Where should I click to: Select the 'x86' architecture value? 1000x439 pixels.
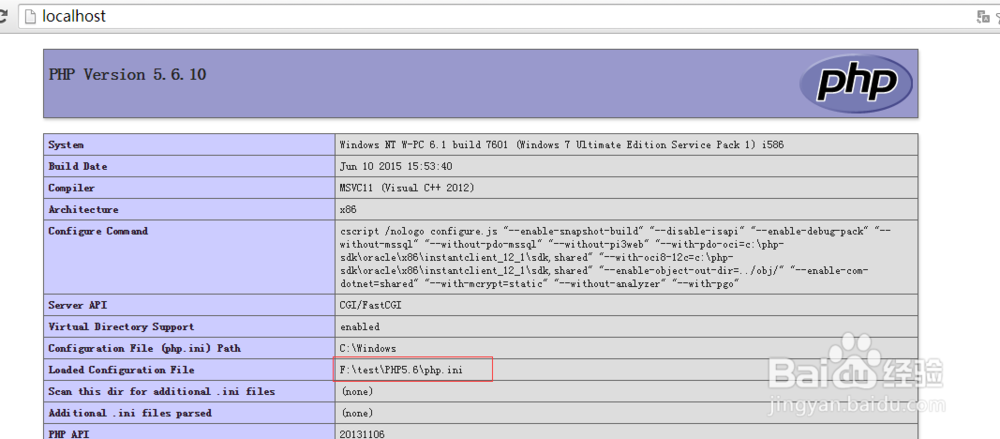[x=349, y=209]
